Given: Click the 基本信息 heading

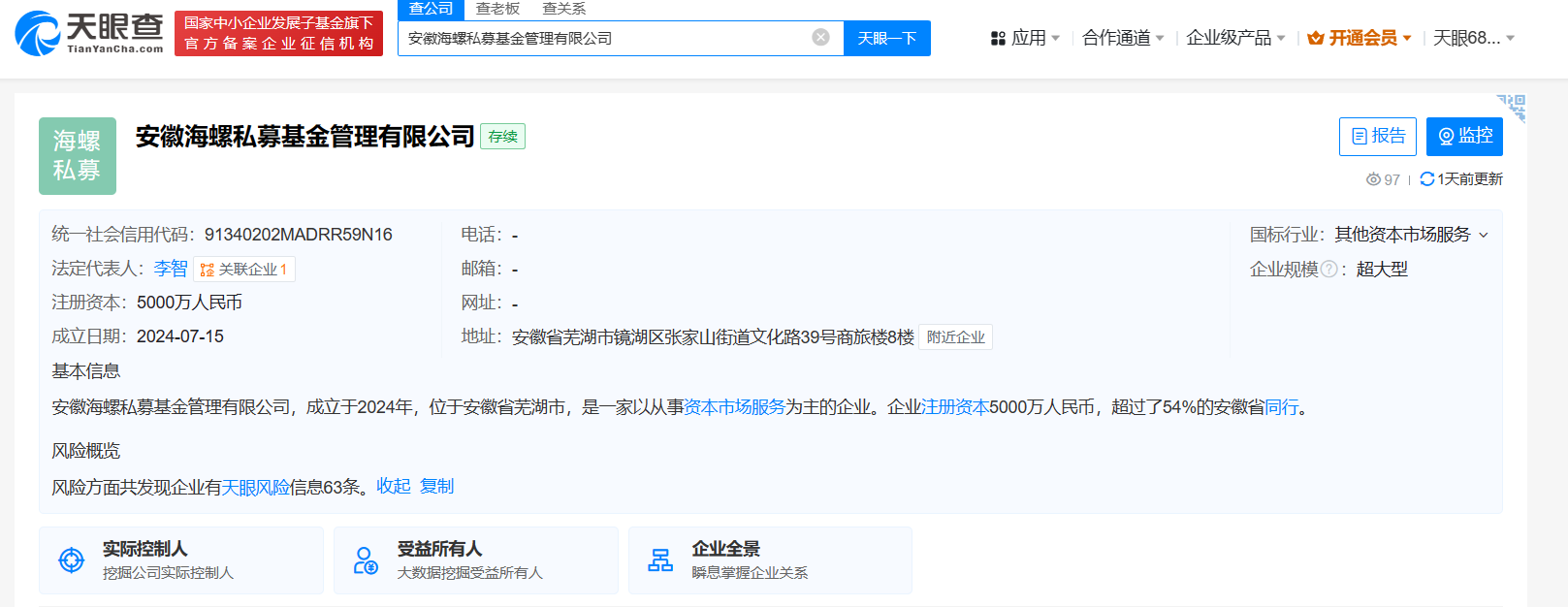Looking at the screenshot, I should coord(86,371).
